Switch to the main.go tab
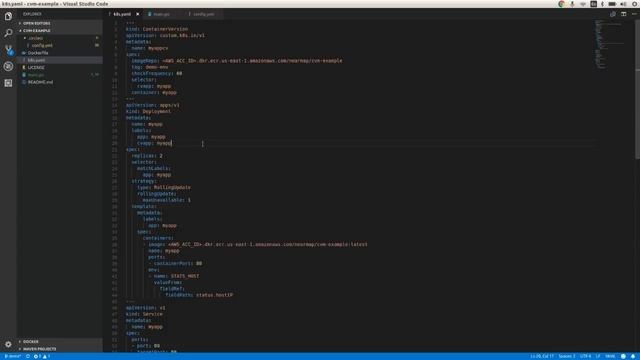This screenshot has height=360, width=640. [x=162, y=14]
